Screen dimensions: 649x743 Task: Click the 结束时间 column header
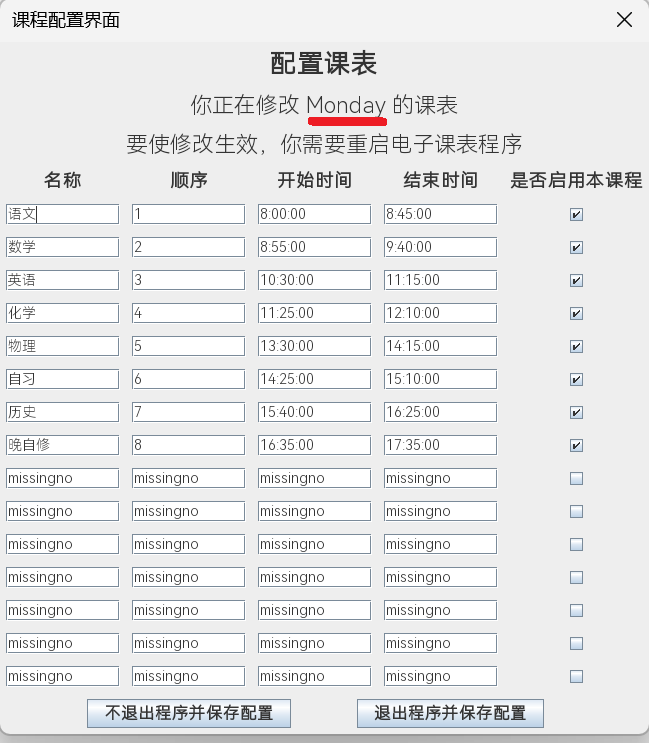441,180
